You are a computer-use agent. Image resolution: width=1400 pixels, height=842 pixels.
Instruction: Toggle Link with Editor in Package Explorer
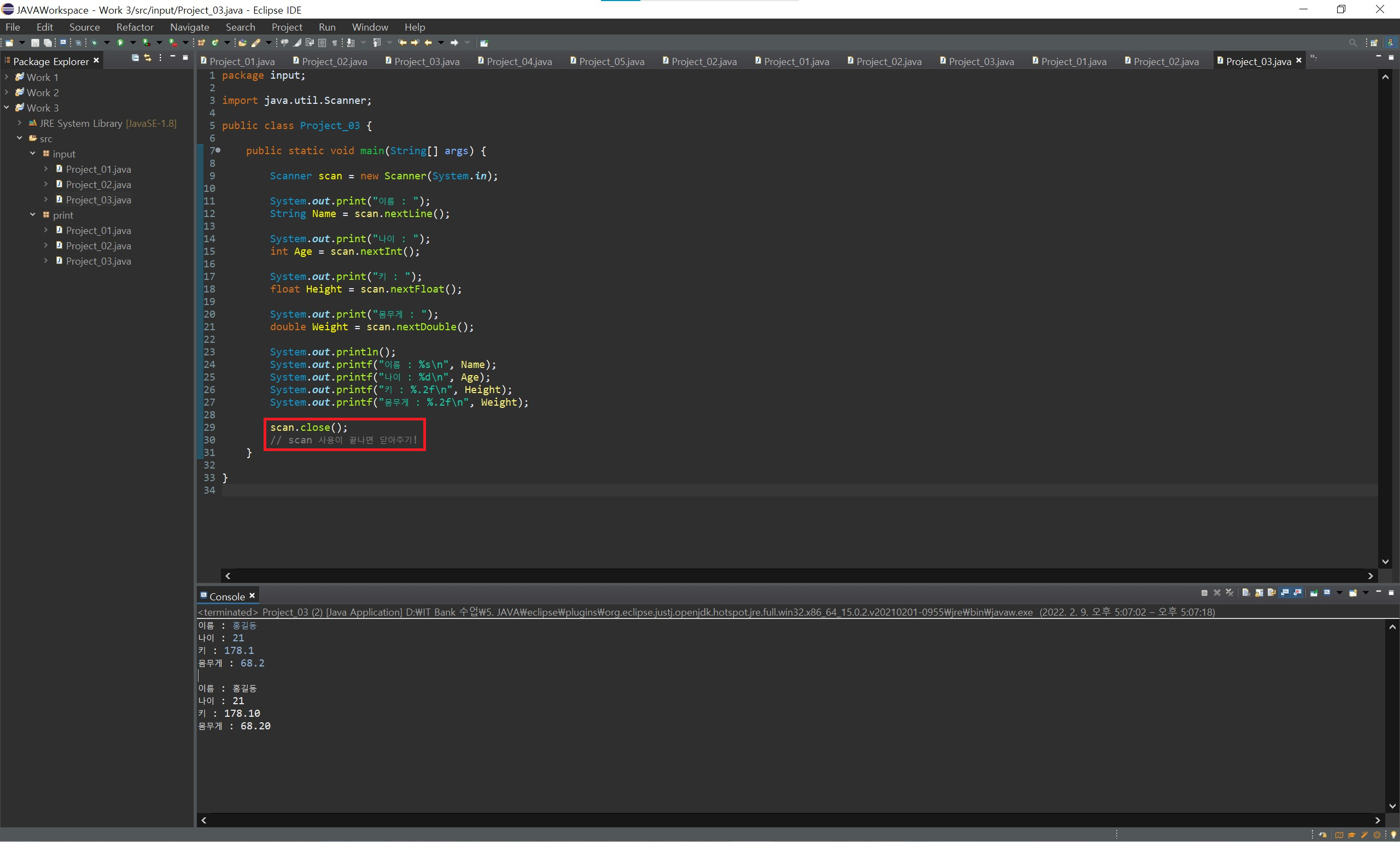coord(148,58)
